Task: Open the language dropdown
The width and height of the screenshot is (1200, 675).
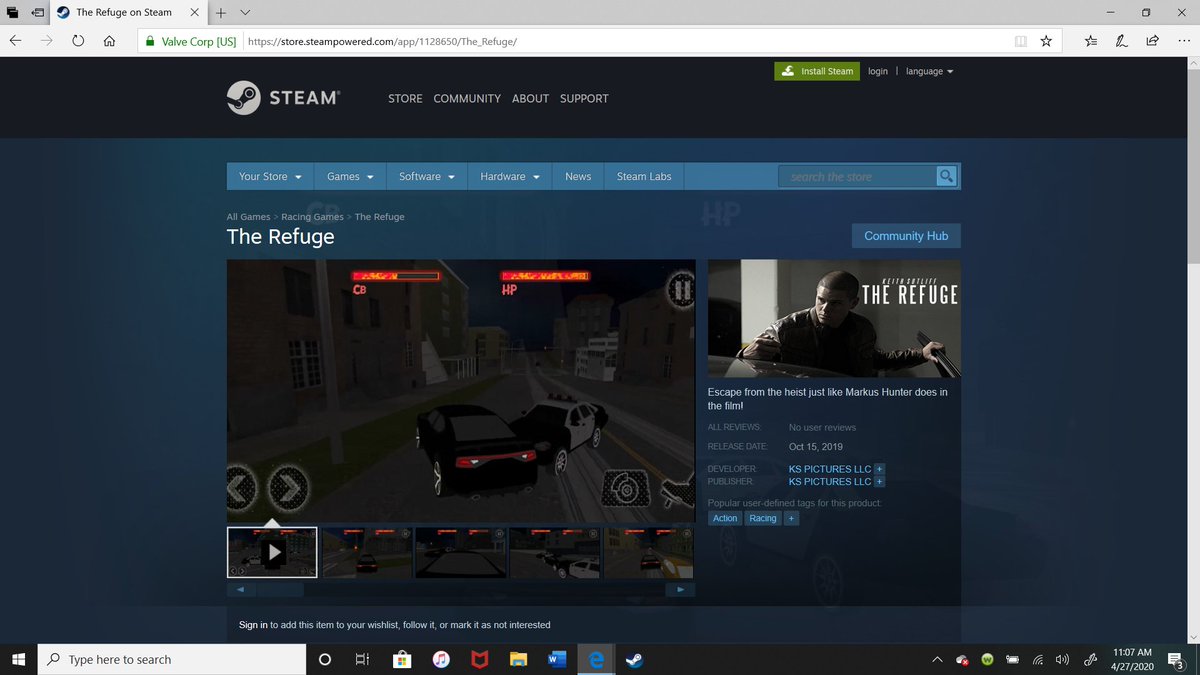Action: (x=929, y=71)
